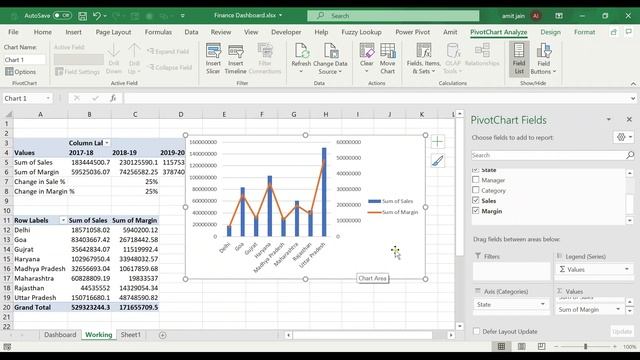This screenshot has width=640, height=360.
Task: Click the Save icon in title bar
Action: coord(82,16)
